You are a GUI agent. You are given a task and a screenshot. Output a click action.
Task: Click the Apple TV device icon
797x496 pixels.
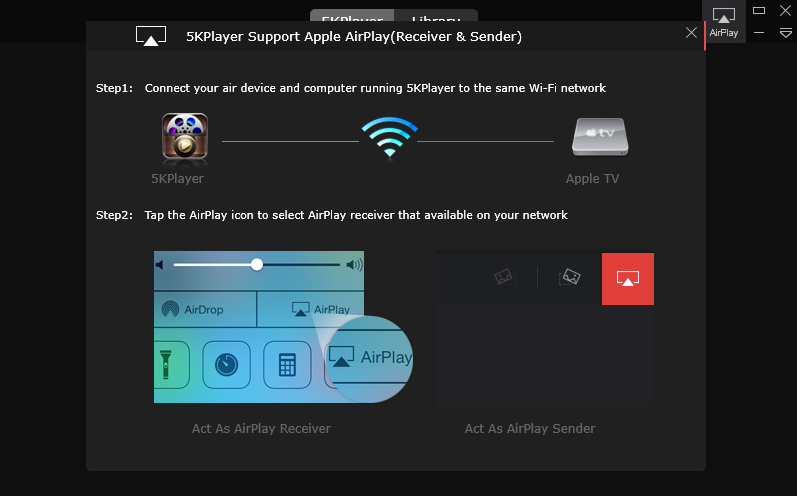pyautogui.click(x=600, y=137)
